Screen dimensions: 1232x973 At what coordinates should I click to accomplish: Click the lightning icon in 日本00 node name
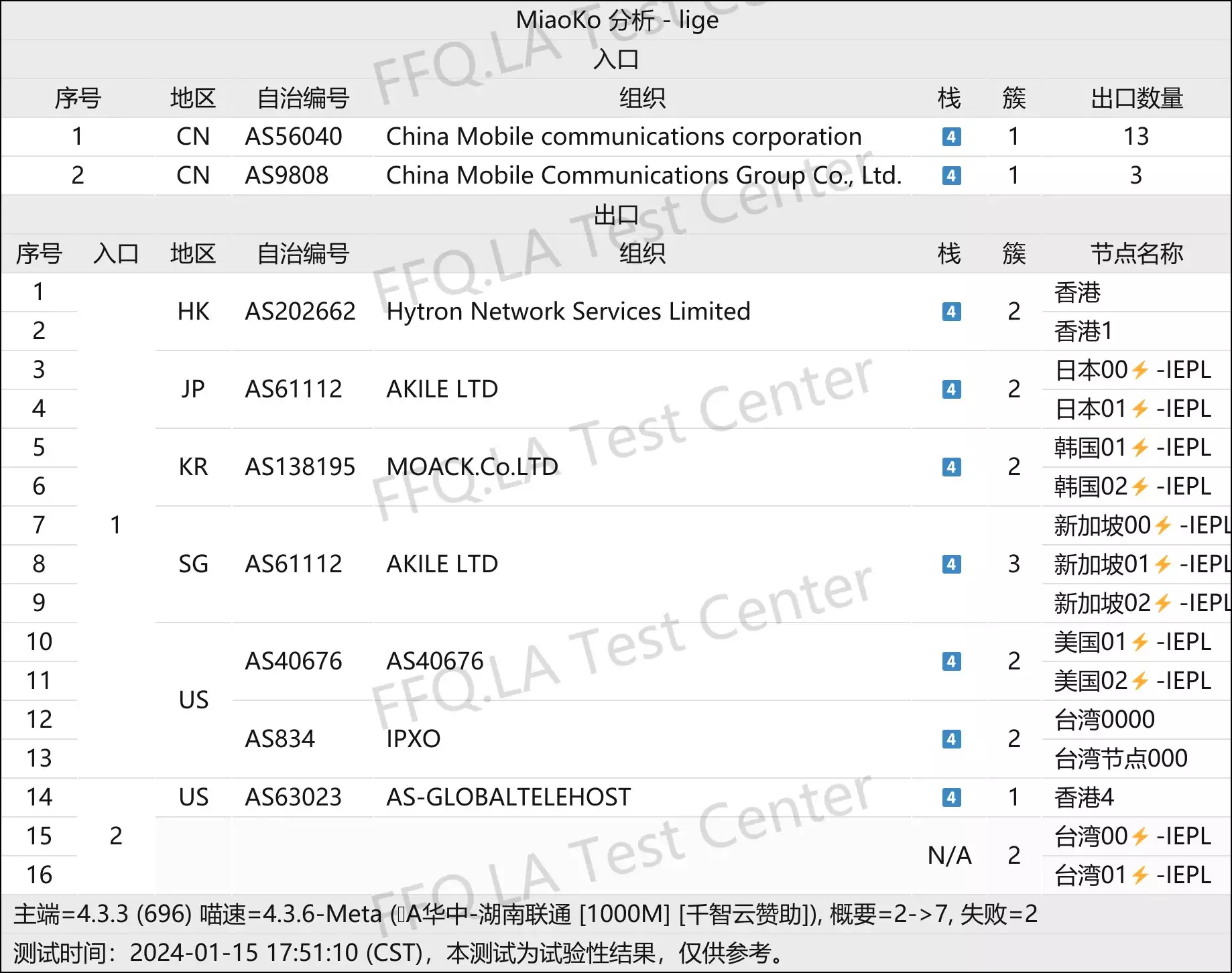(x=1140, y=370)
